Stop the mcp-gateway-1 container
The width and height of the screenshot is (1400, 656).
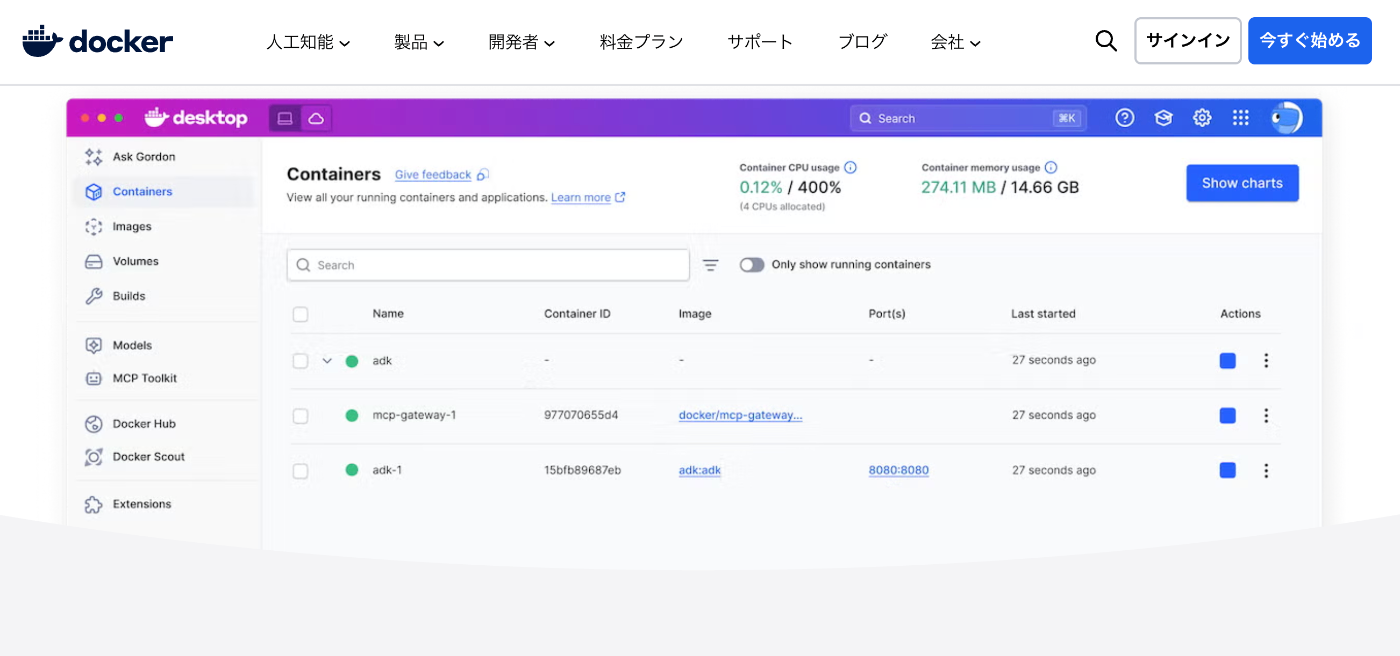1228,415
